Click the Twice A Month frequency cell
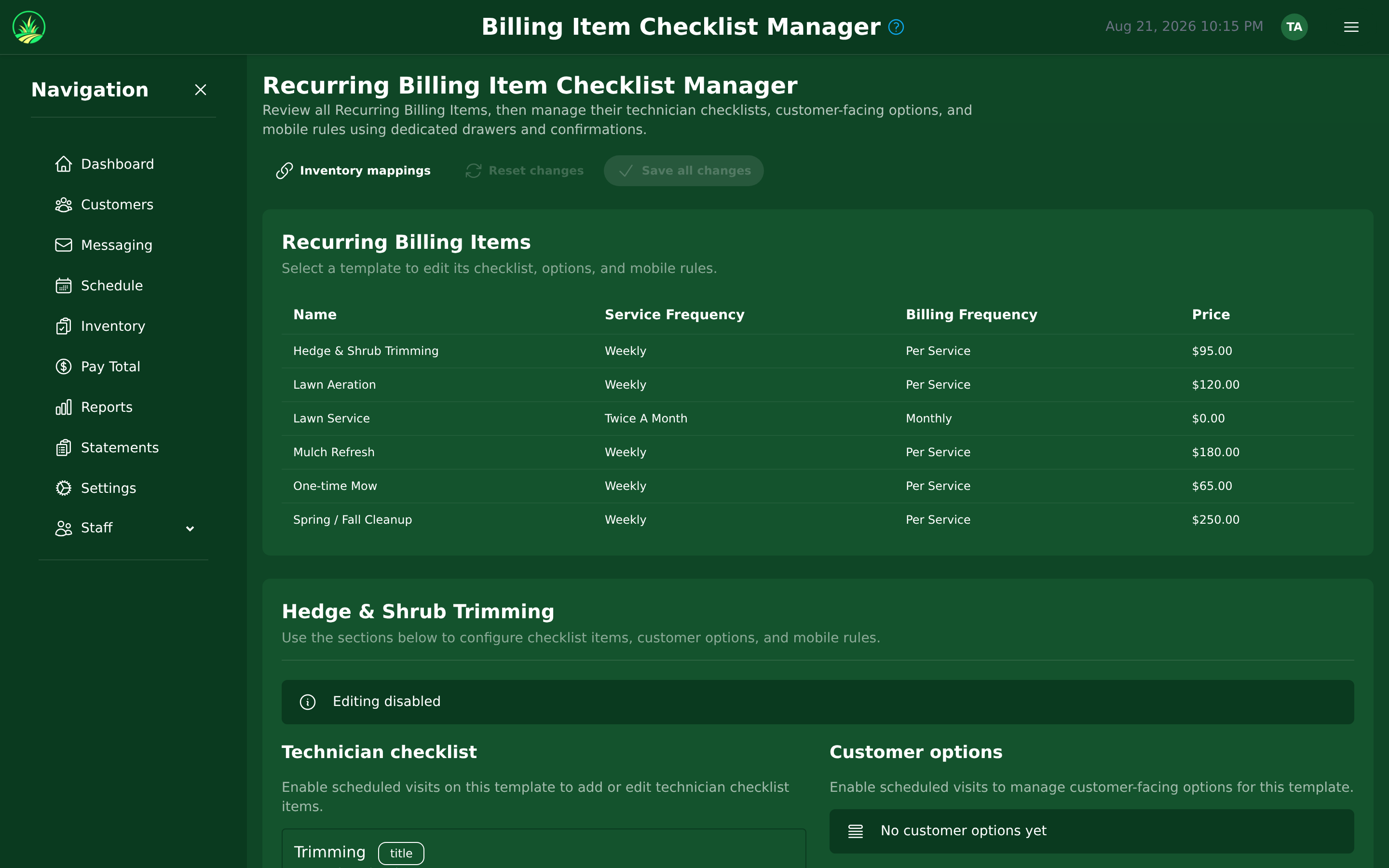This screenshot has width=1389, height=868. pos(646,419)
